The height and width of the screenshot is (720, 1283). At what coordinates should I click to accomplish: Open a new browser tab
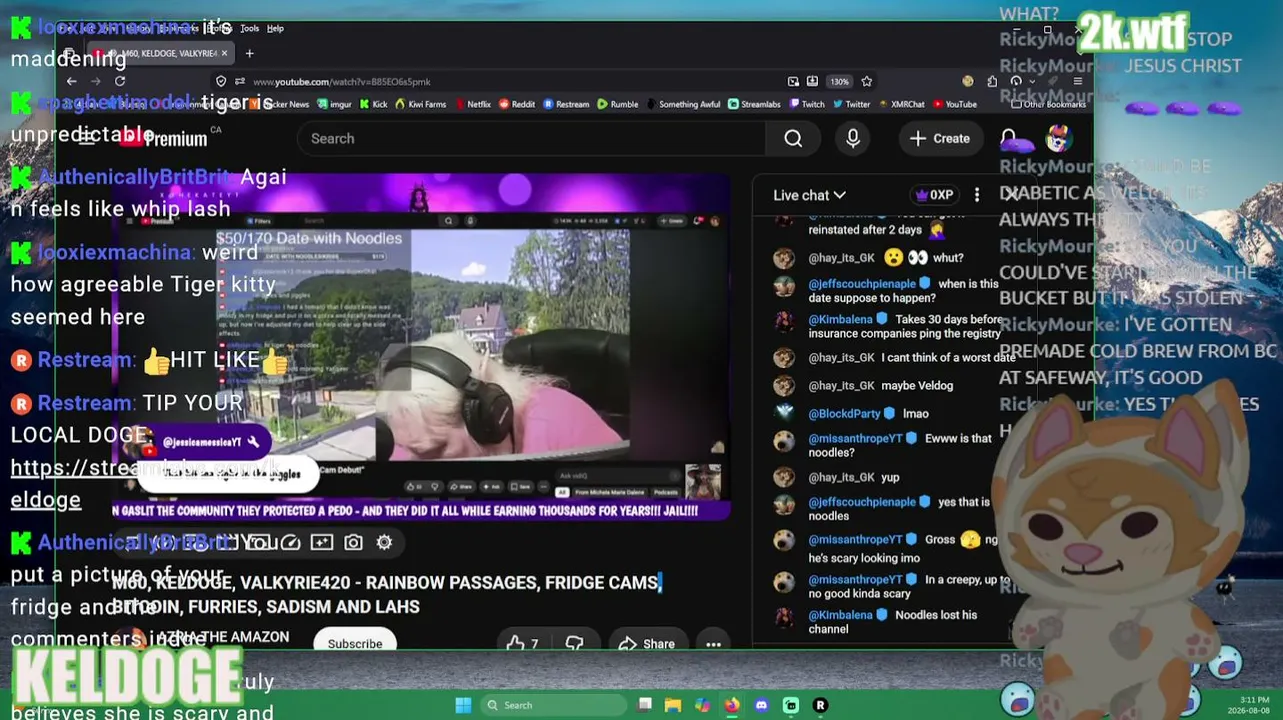tap(249, 53)
